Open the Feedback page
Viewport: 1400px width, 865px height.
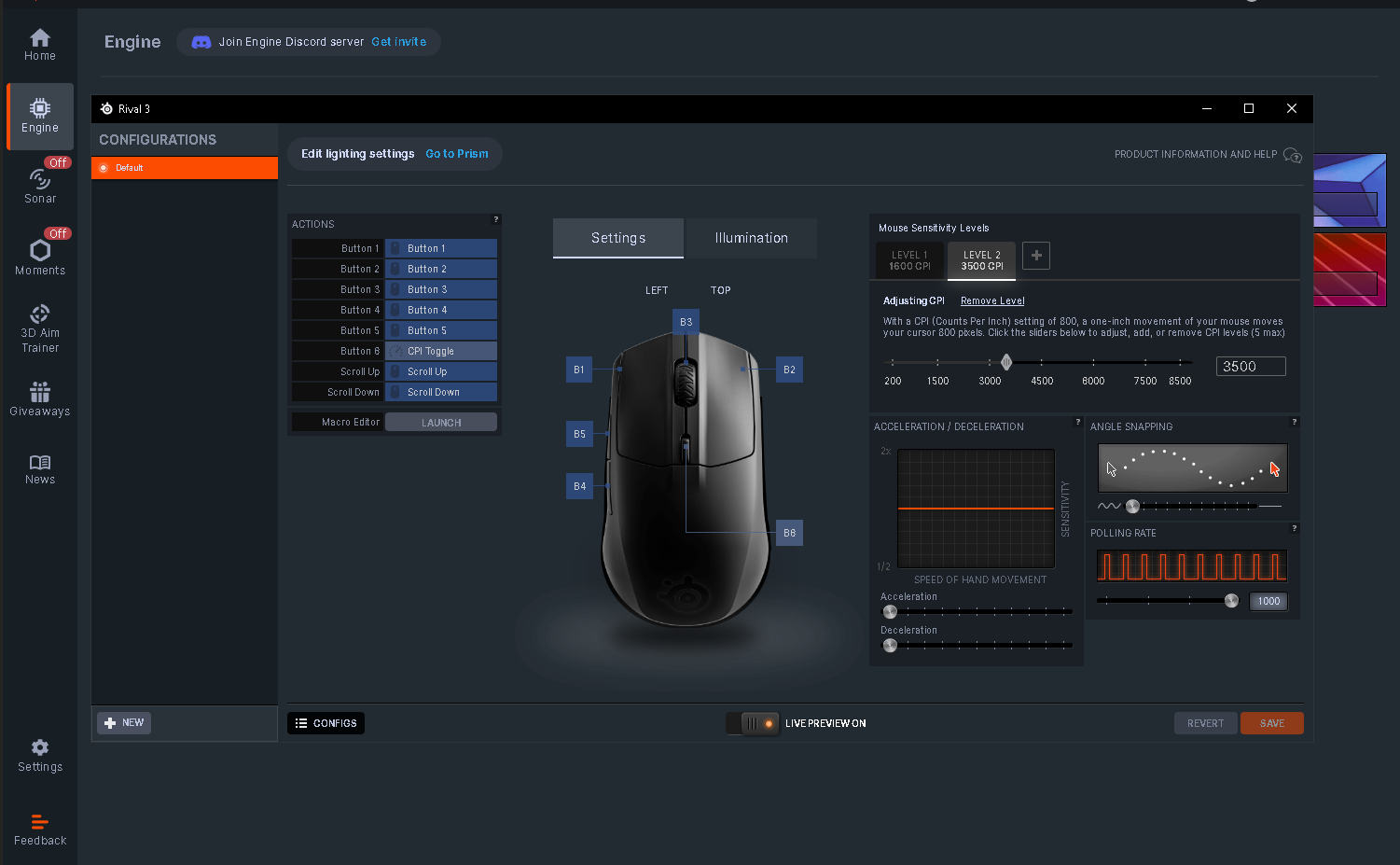tap(40, 830)
